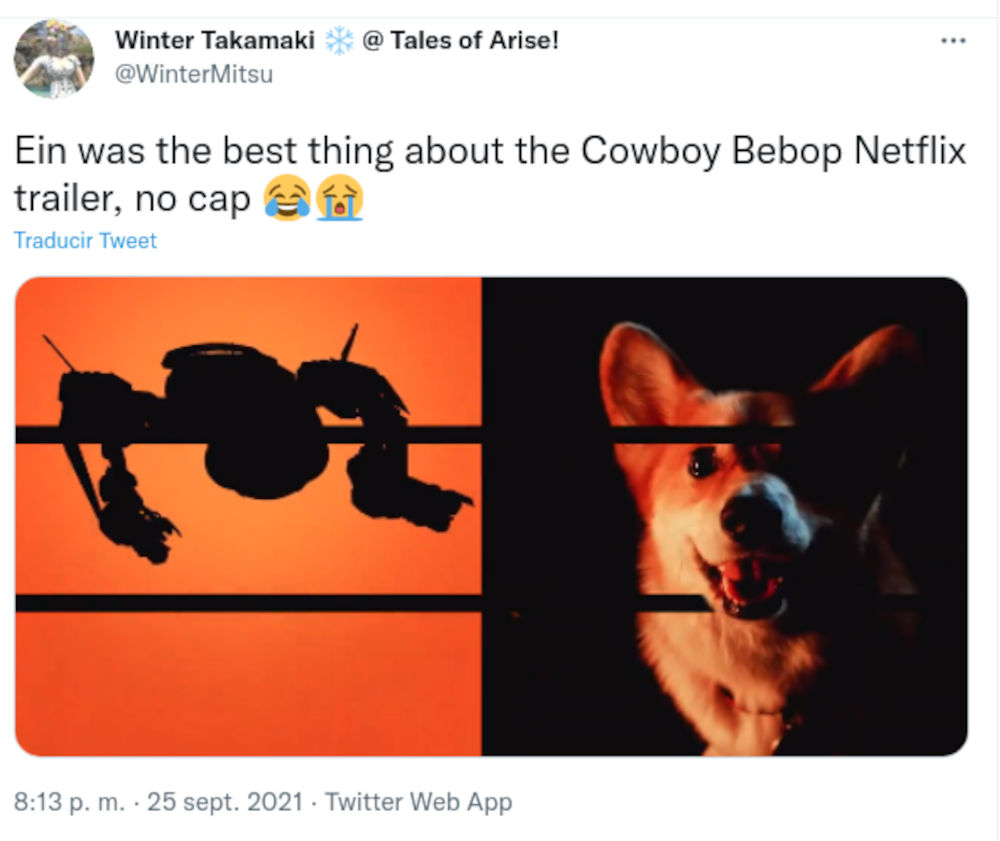Open the Twitter Web App source link
This screenshot has height=841, width=1000.
click(418, 802)
